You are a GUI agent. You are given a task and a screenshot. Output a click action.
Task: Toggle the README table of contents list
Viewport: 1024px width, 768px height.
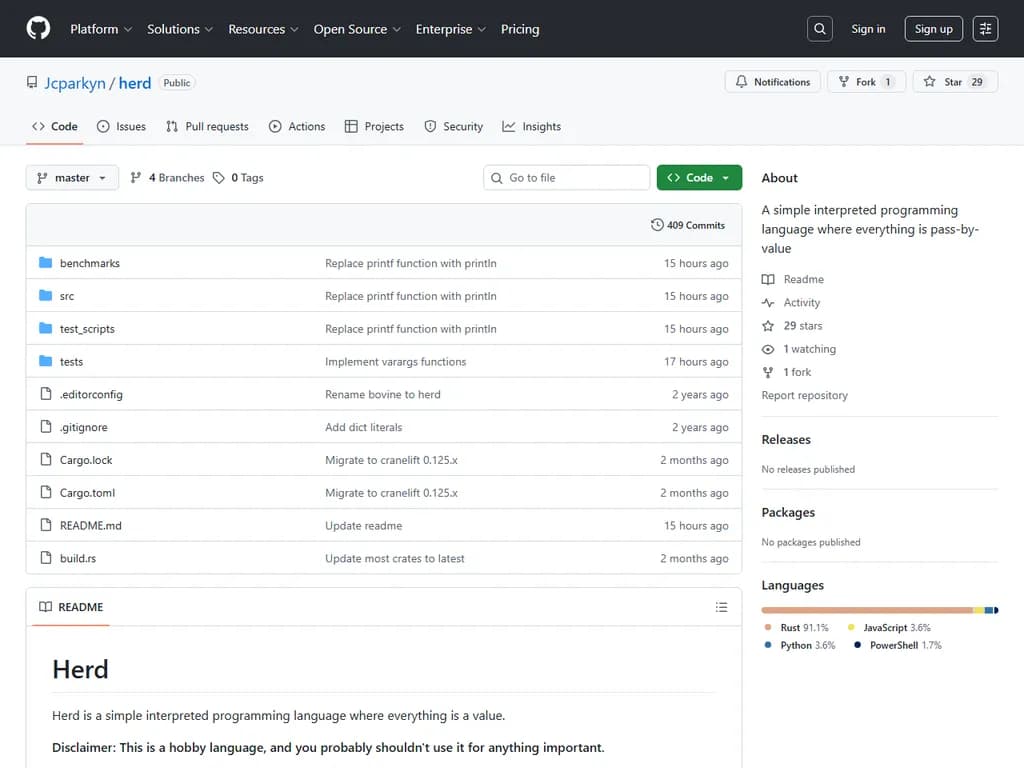click(722, 607)
